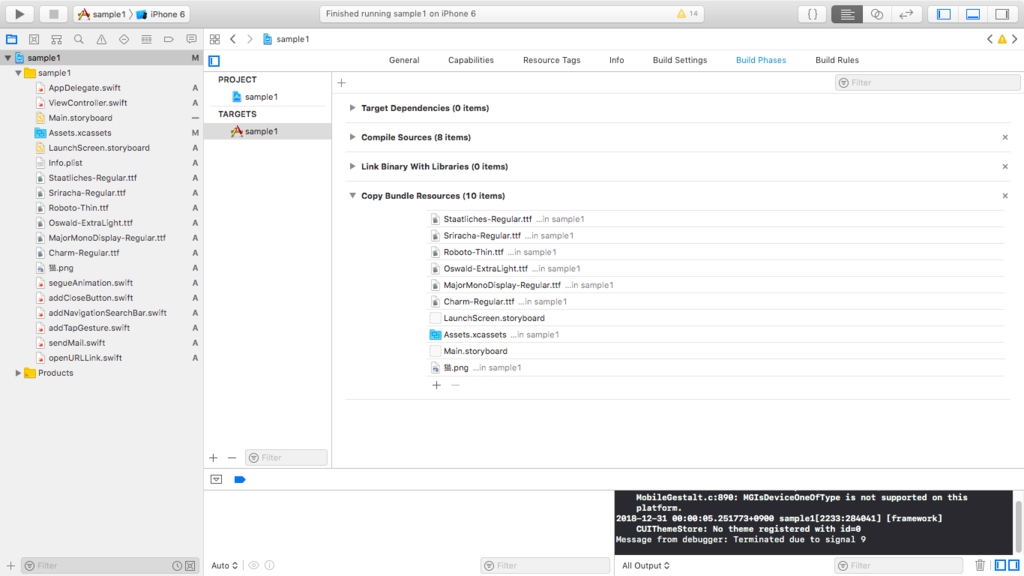Show the Standard editor
Viewport: 1024px width, 576px height.
pos(847,14)
